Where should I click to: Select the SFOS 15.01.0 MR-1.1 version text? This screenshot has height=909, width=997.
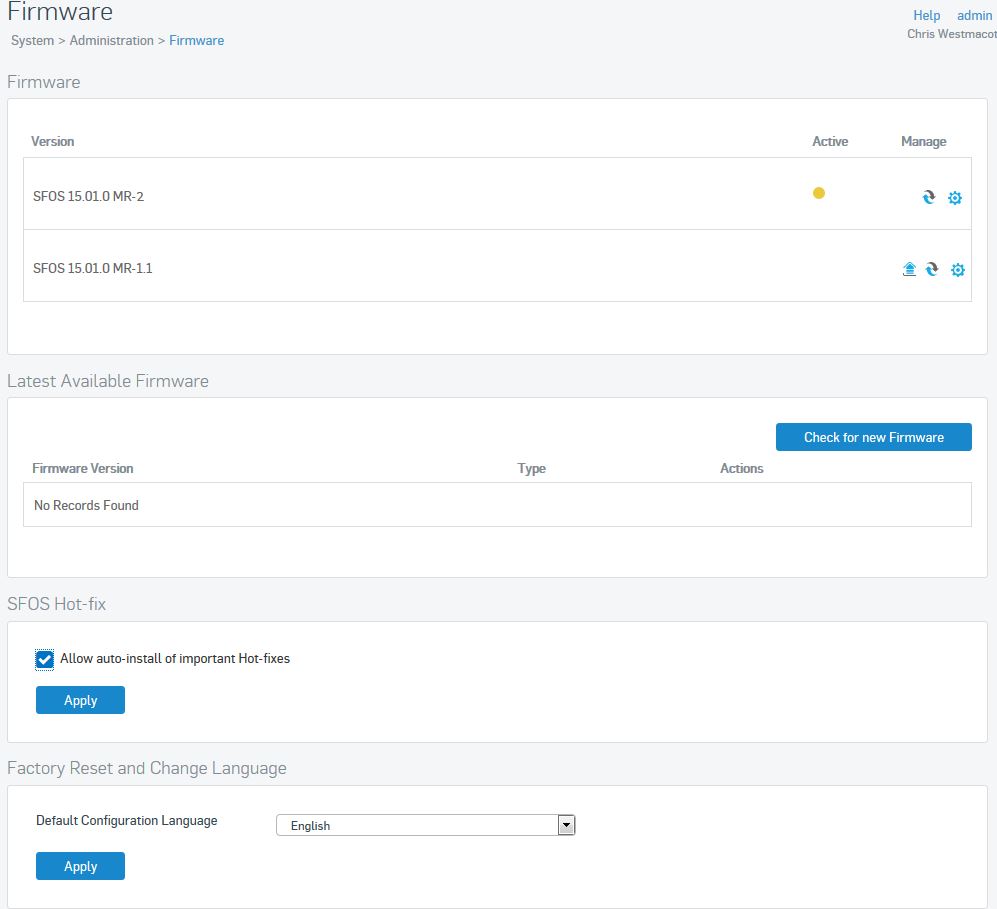93,268
